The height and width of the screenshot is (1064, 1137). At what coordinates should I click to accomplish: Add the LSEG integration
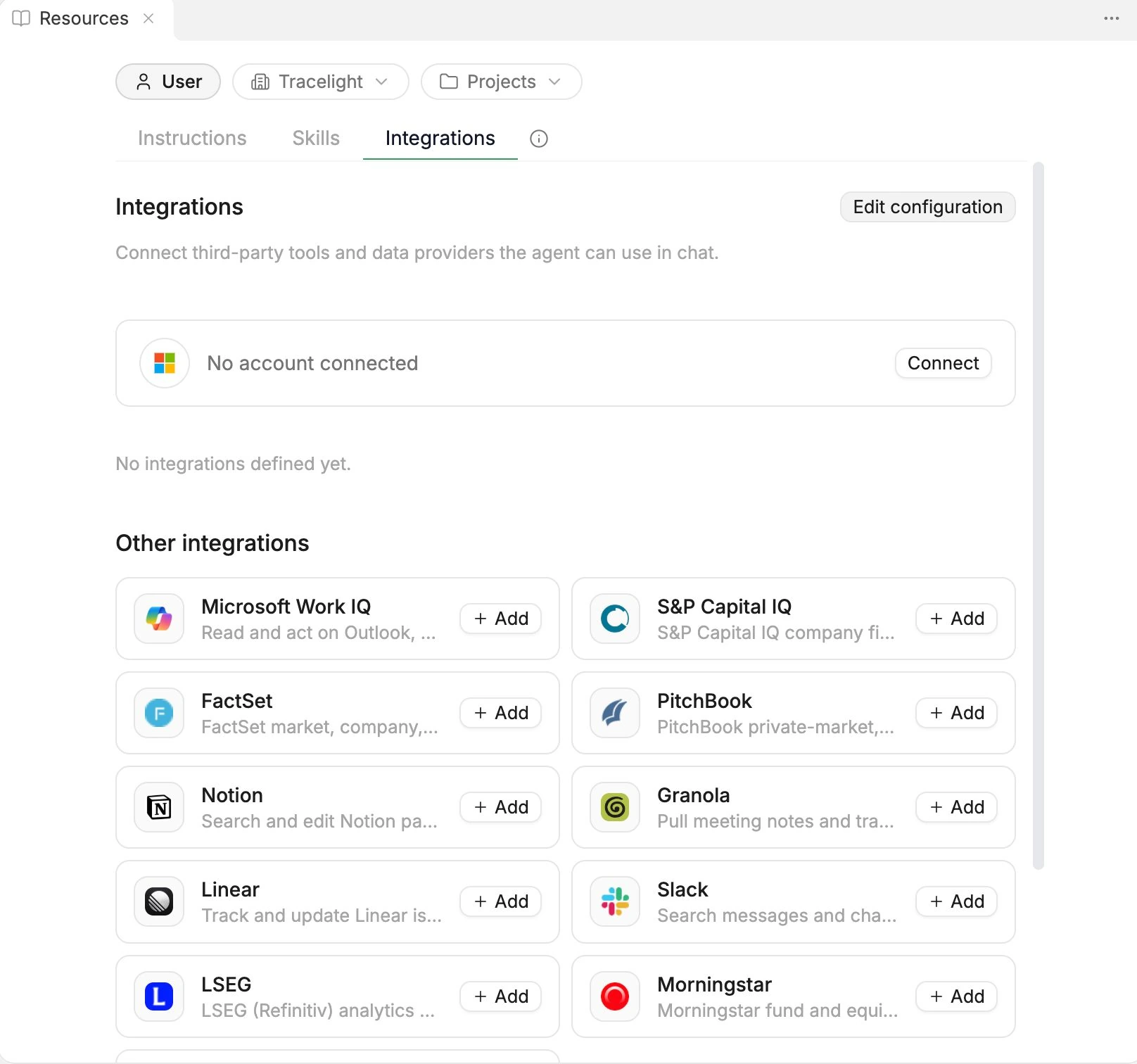point(501,996)
